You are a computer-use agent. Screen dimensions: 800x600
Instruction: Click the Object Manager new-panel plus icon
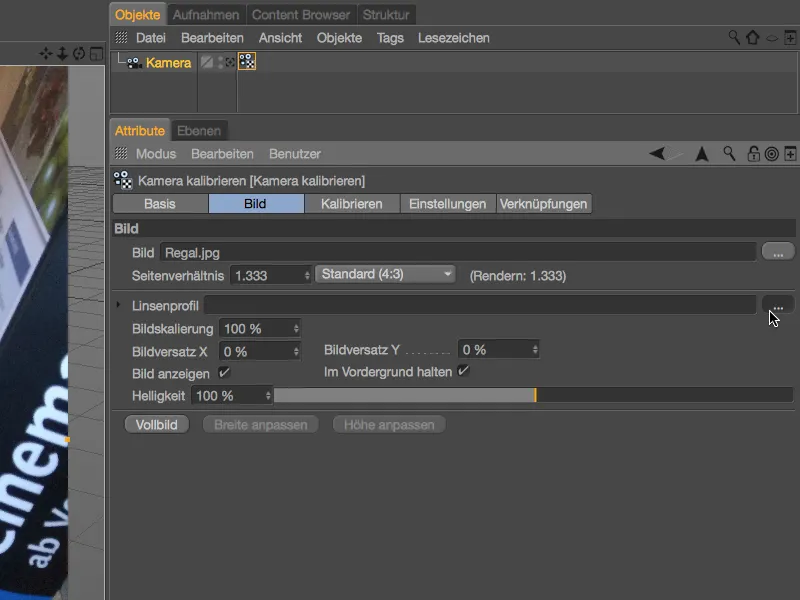coord(790,37)
